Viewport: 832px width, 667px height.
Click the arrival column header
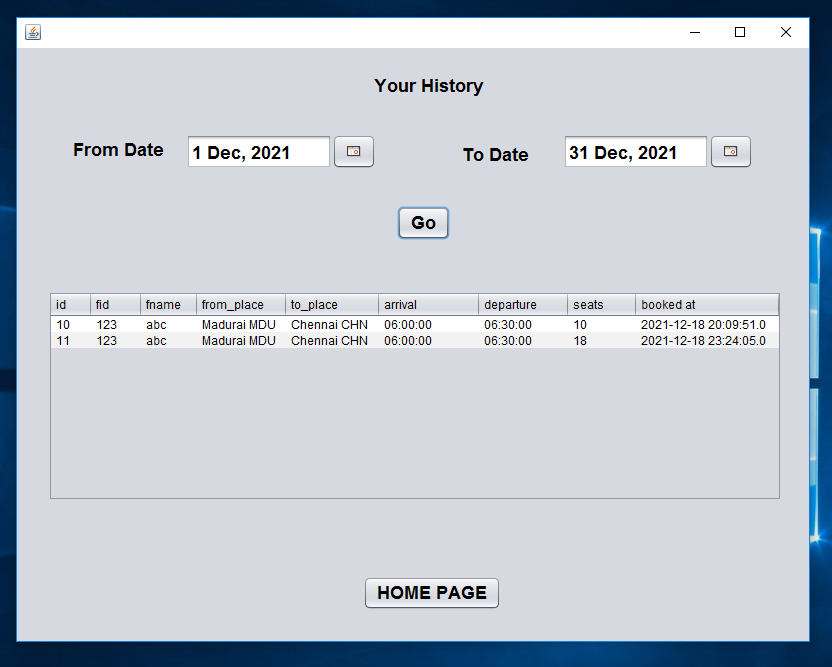click(429, 305)
